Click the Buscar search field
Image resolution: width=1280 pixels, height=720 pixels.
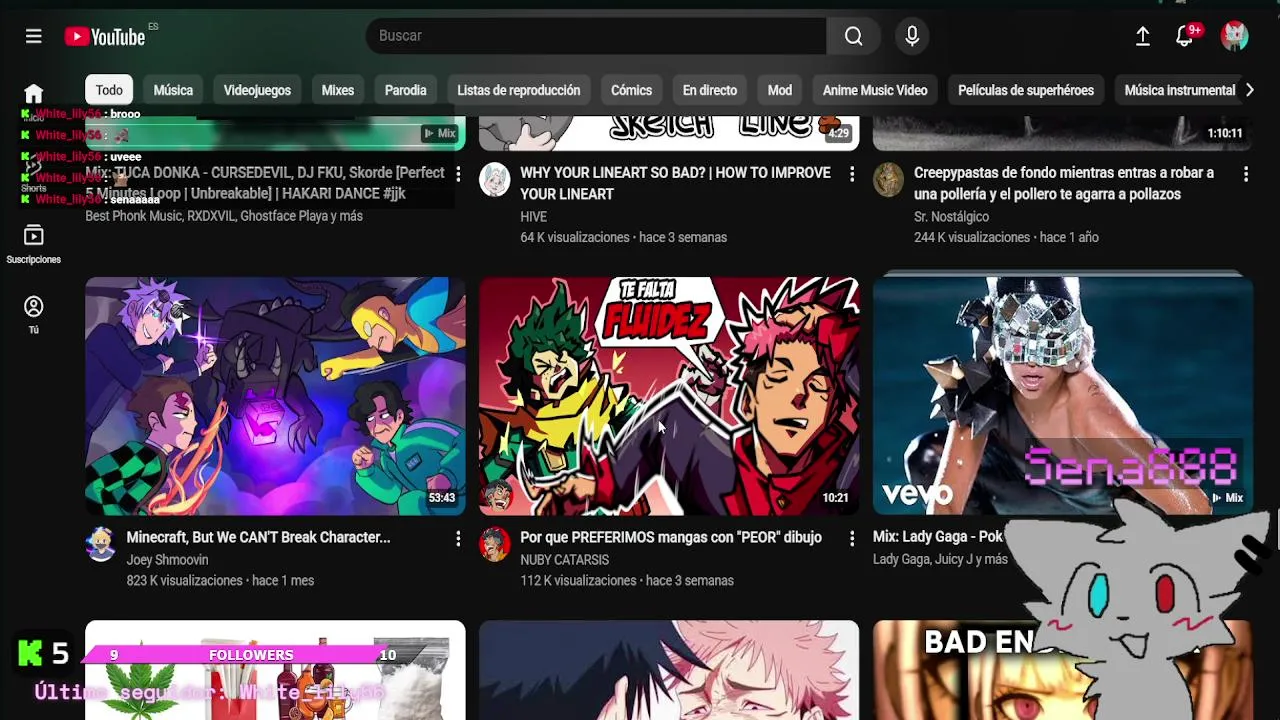(596, 36)
